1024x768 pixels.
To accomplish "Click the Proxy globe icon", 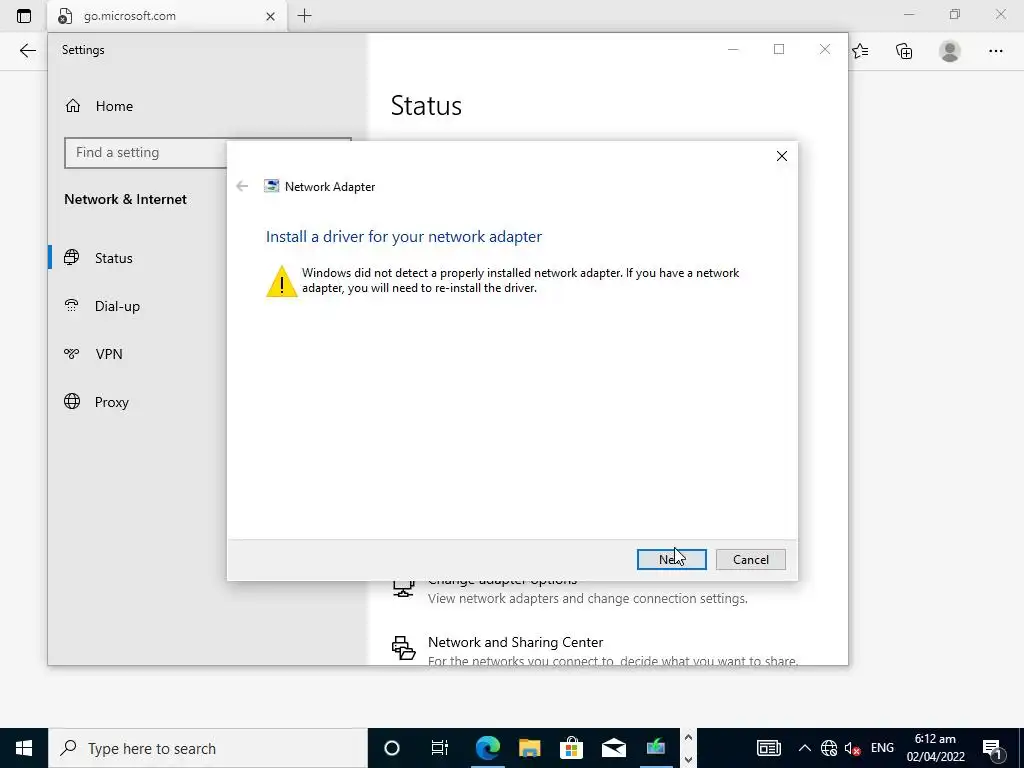I will [x=72, y=401].
